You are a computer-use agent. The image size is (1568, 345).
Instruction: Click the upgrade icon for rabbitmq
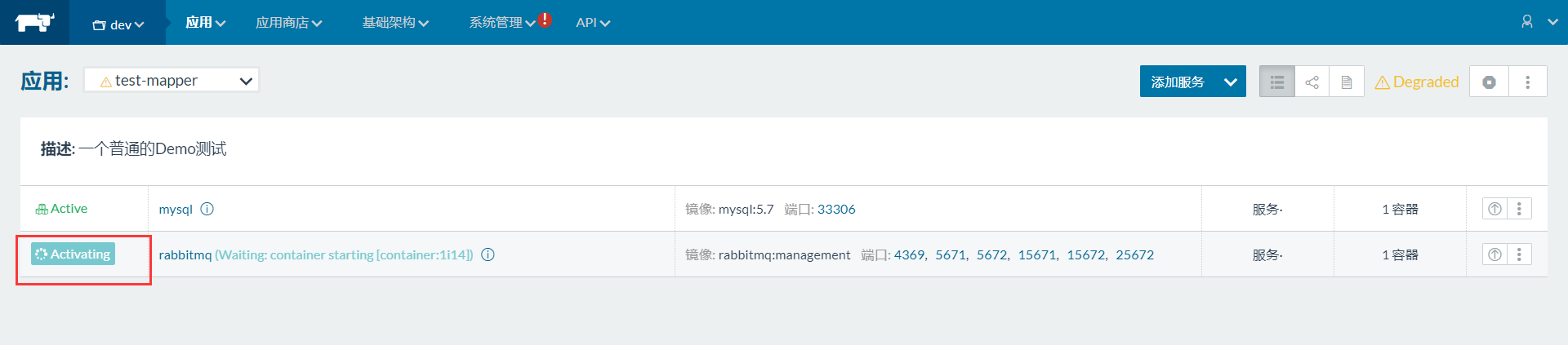coord(1494,254)
